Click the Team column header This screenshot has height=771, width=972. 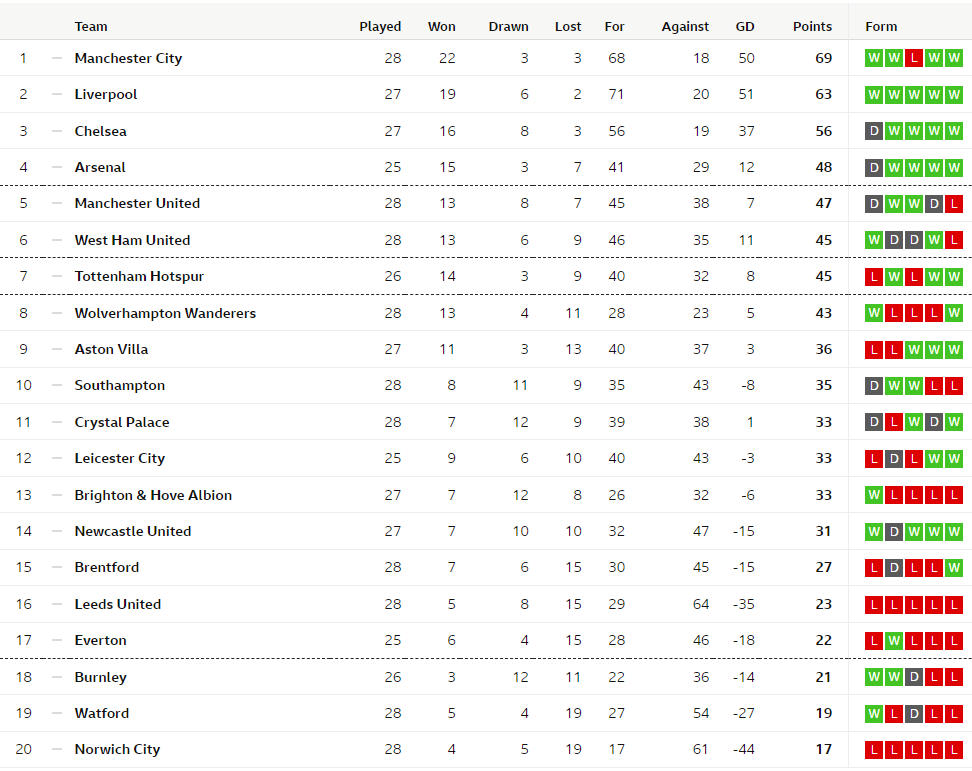point(91,27)
